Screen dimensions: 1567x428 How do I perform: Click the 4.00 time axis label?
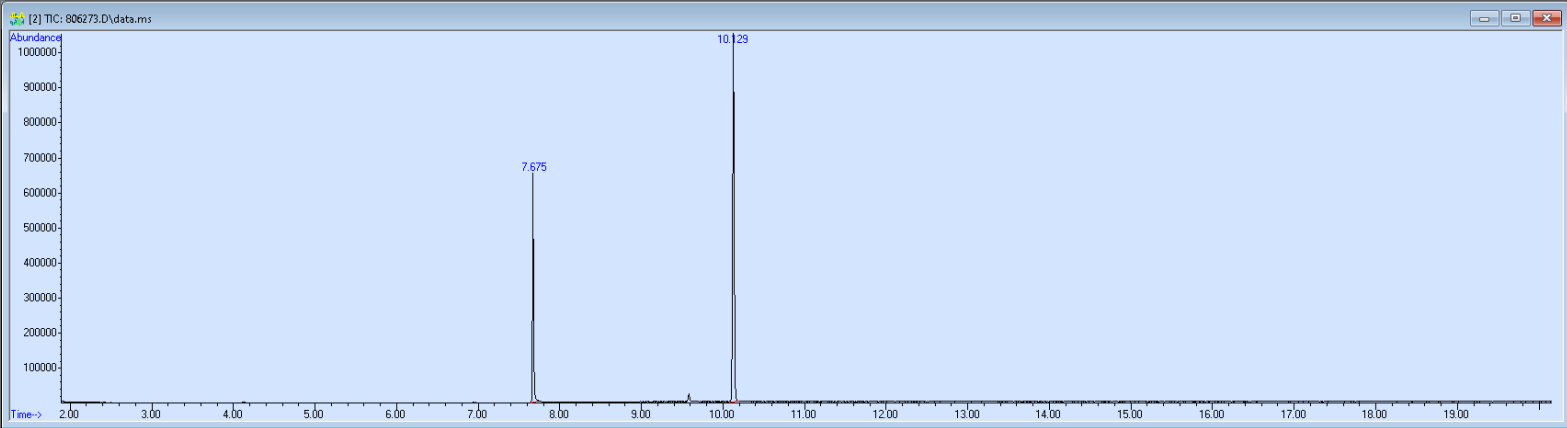[232, 413]
